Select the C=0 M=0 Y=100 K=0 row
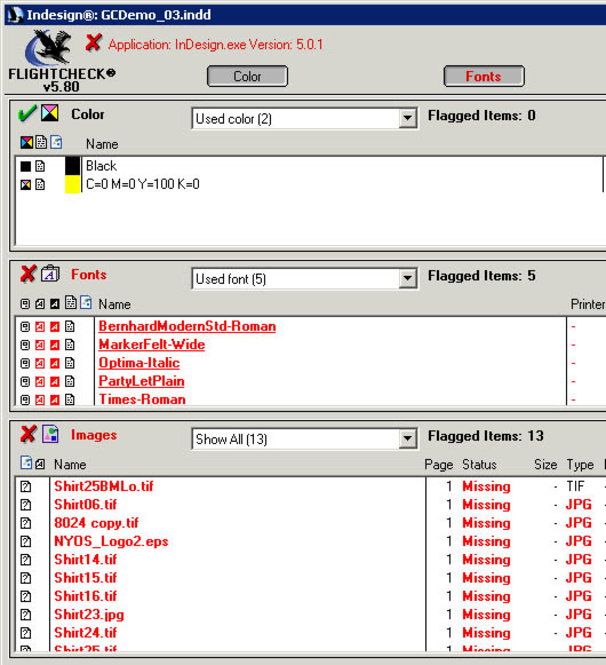The image size is (606, 665). pyautogui.click(x=309, y=184)
